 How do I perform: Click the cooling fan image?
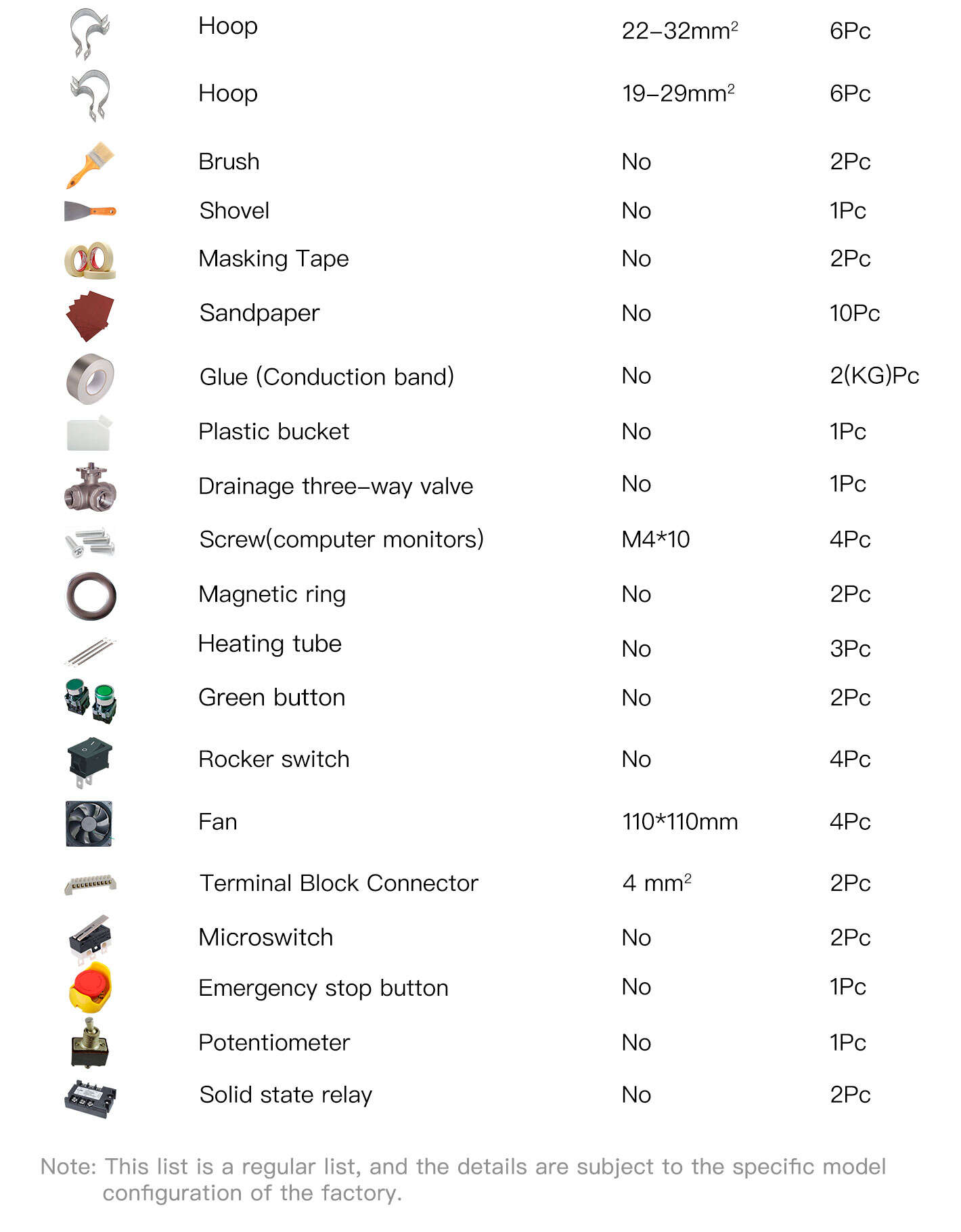pos(89,823)
